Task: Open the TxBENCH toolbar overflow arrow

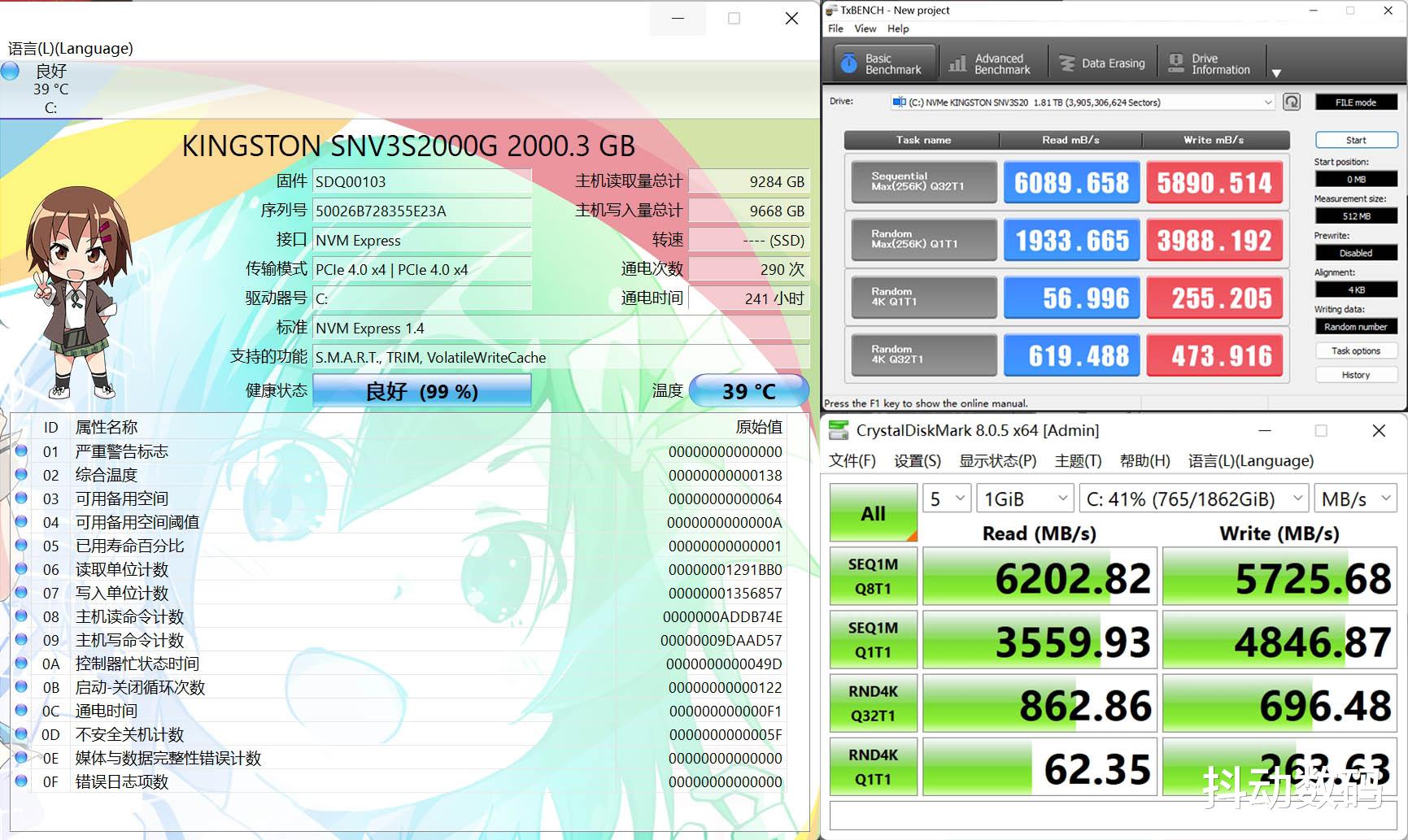Action: tap(1276, 73)
